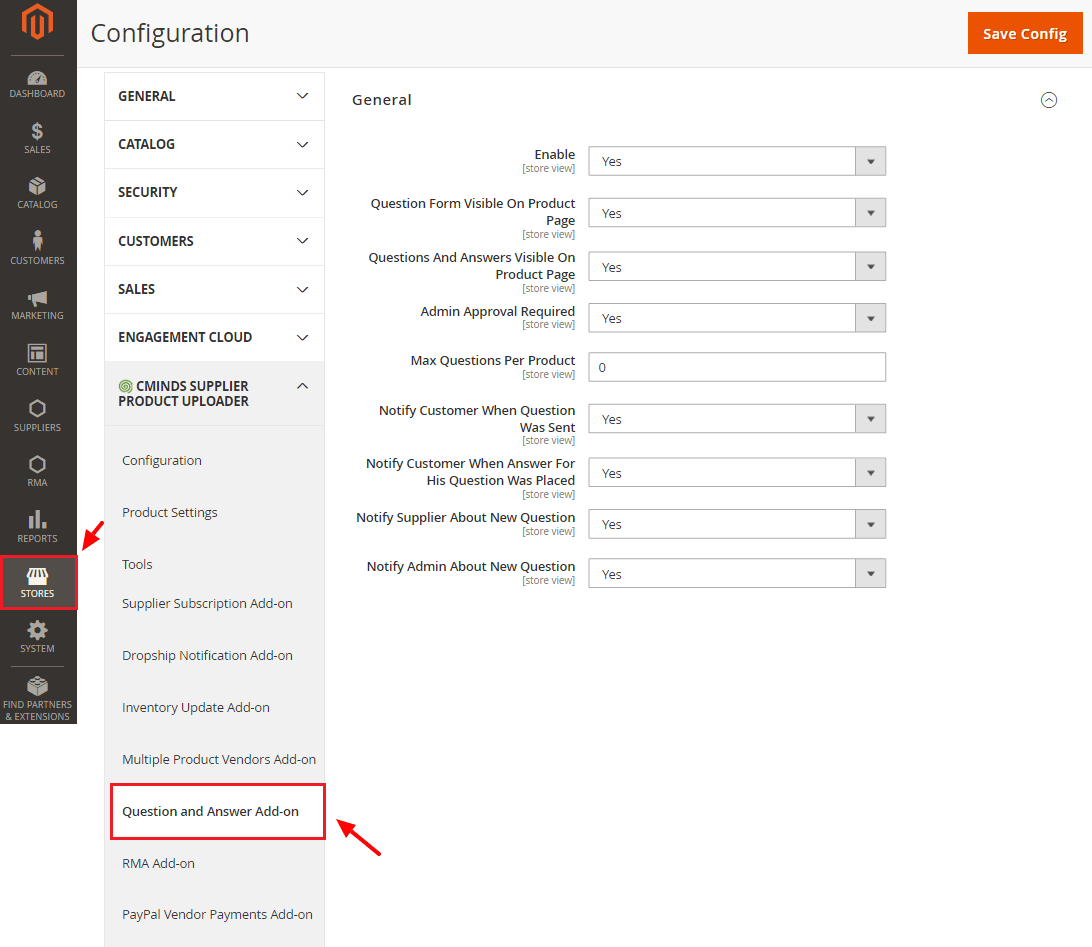Click the Save Config button

(1024, 34)
